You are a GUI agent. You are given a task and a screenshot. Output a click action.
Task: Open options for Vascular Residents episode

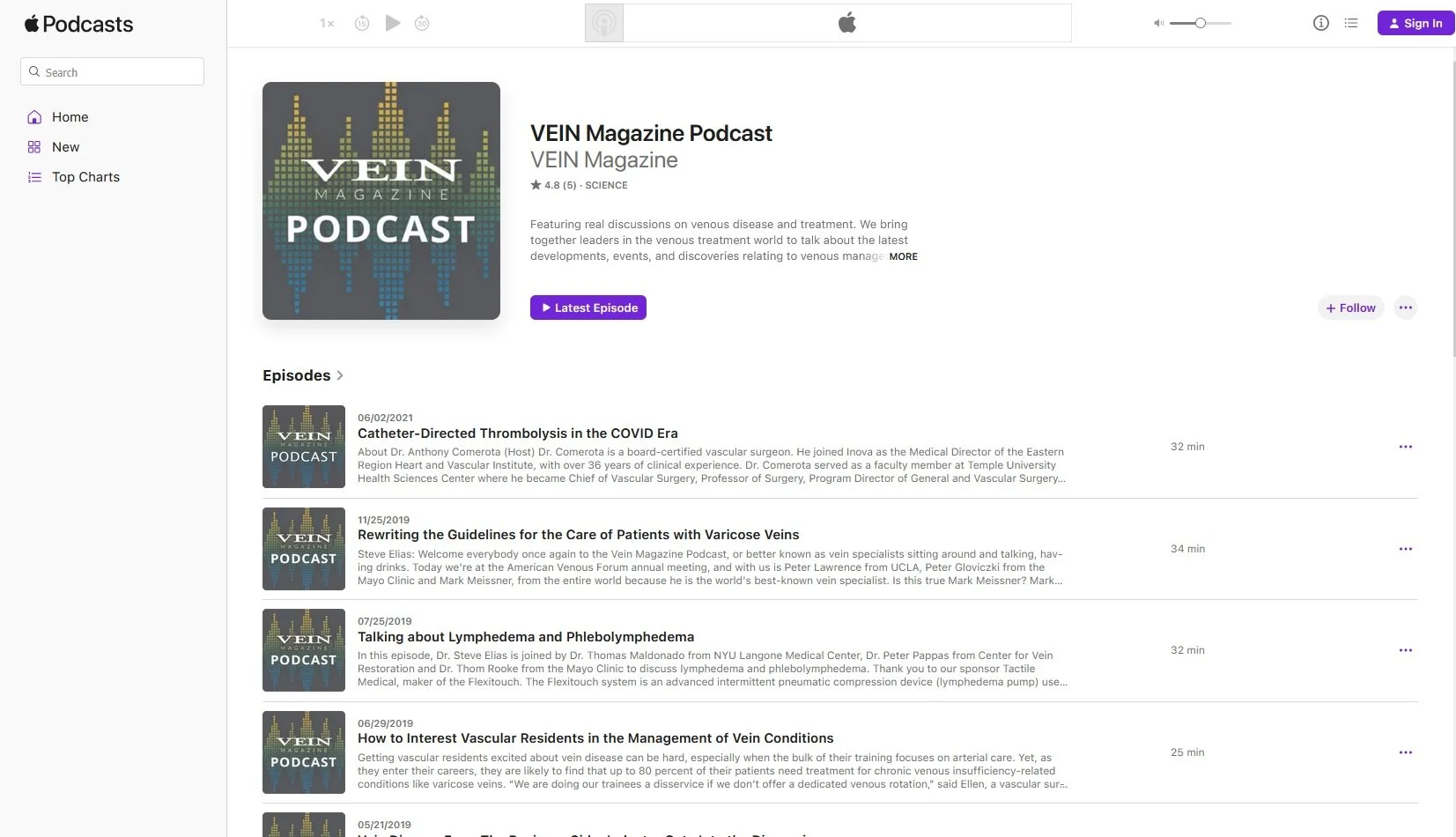(1406, 752)
